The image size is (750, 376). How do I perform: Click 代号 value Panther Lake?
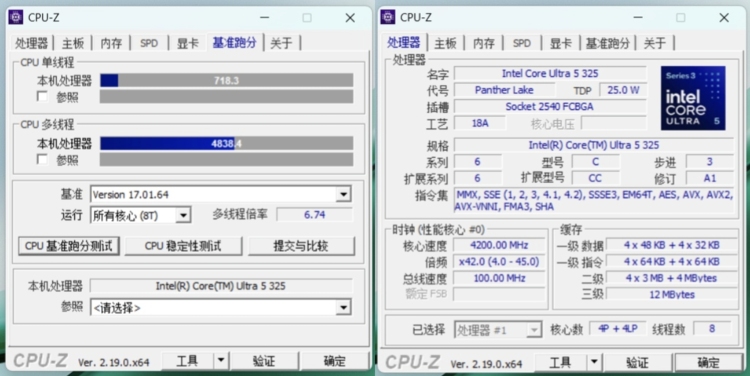(504, 90)
